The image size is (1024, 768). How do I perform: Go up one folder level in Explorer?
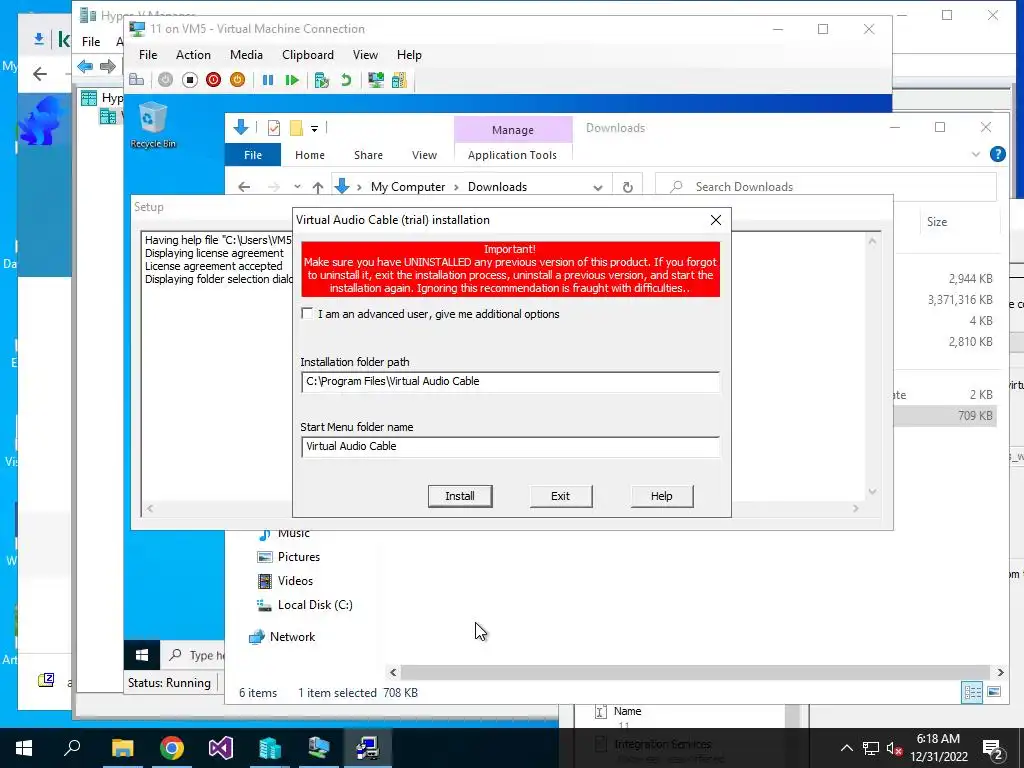click(x=318, y=187)
